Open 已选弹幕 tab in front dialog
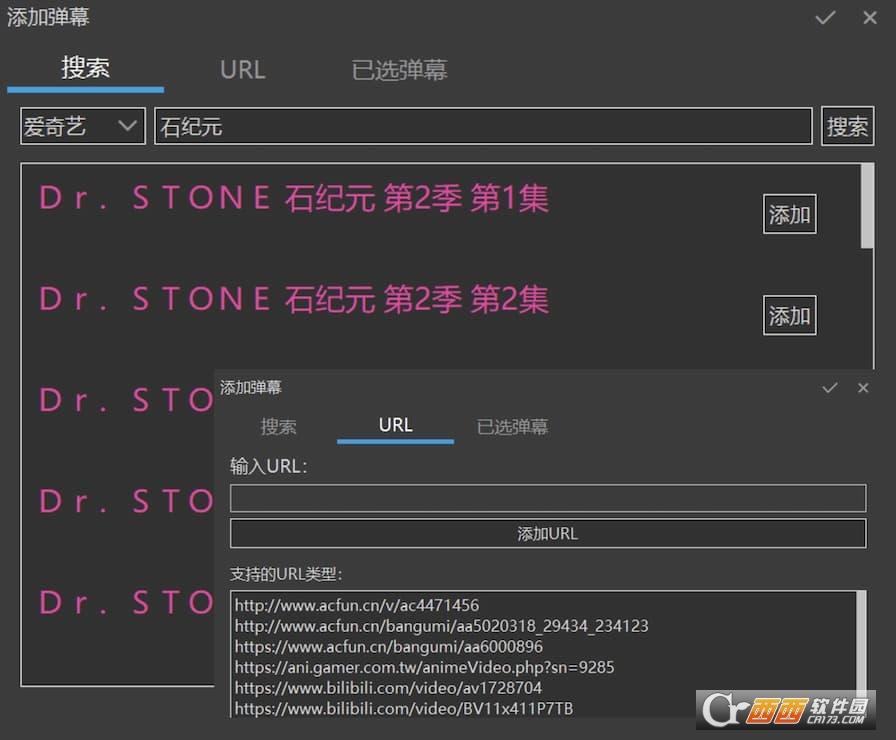 coord(513,427)
